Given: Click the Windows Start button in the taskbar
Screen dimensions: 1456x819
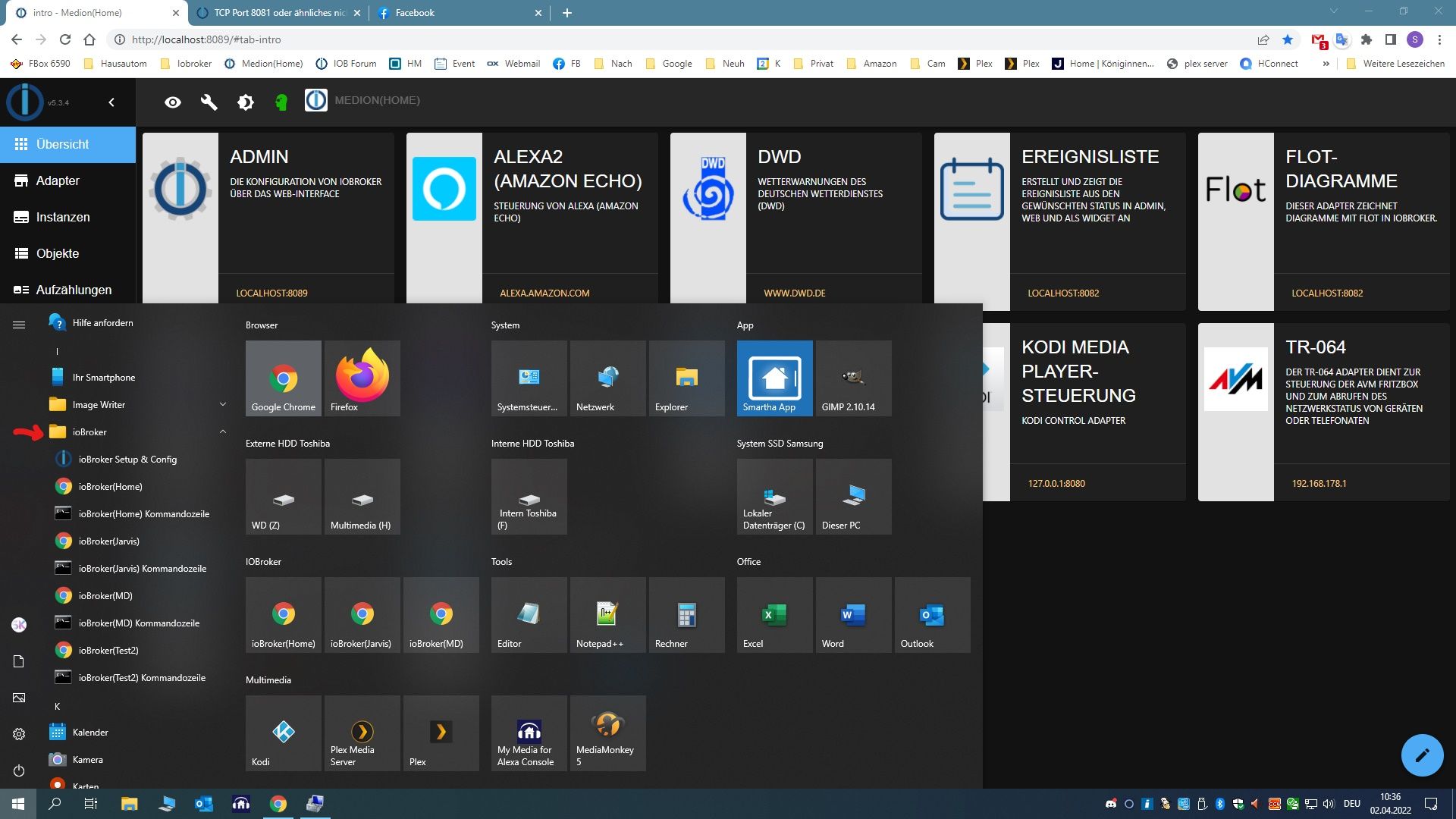Looking at the screenshot, I should pos(18,804).
